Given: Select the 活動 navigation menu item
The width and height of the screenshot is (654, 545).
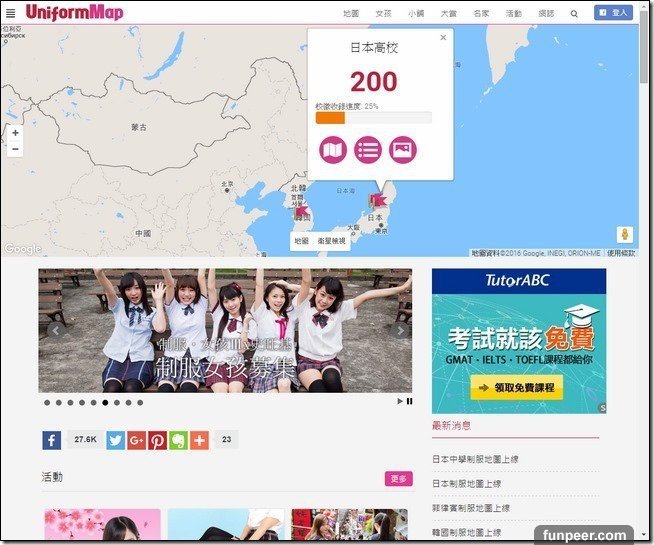Looking at the screenshot, I should [x=513, y=14].
